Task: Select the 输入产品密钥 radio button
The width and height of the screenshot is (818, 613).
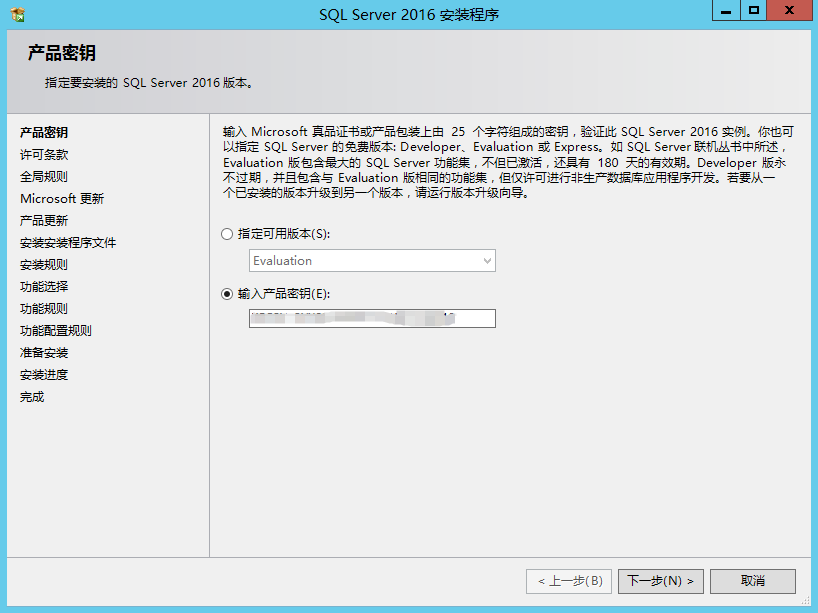Action: pos(226,294)
